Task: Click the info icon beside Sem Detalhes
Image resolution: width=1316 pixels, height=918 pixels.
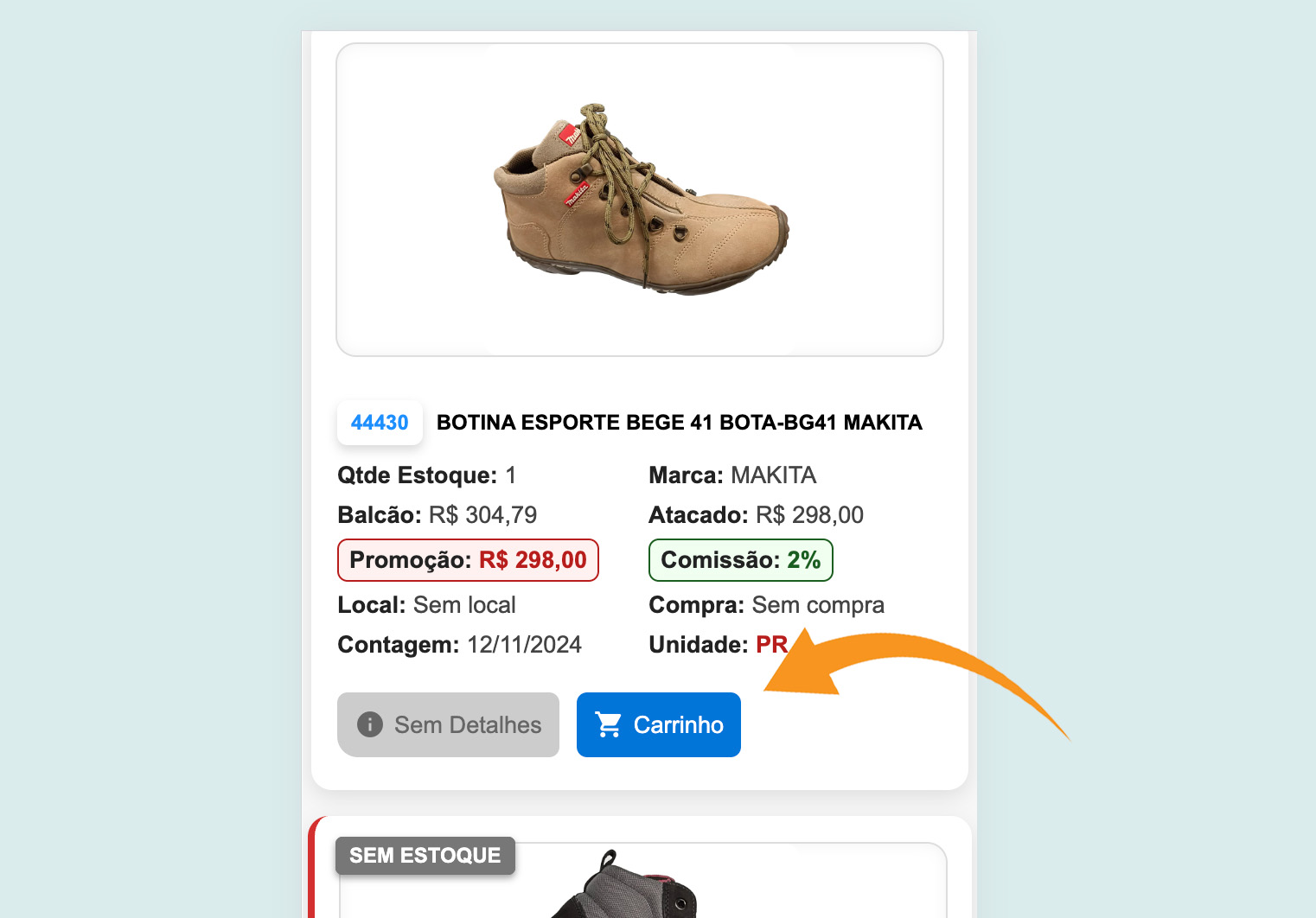Action: tap(370, 724)
